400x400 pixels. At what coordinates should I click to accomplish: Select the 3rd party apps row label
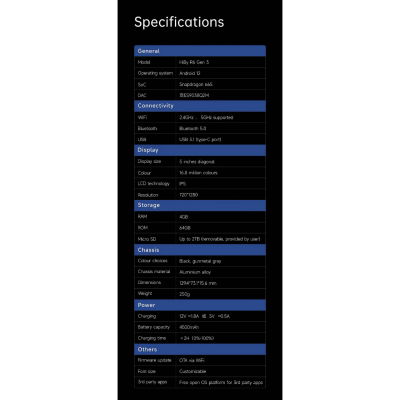(x=152, y=382)
